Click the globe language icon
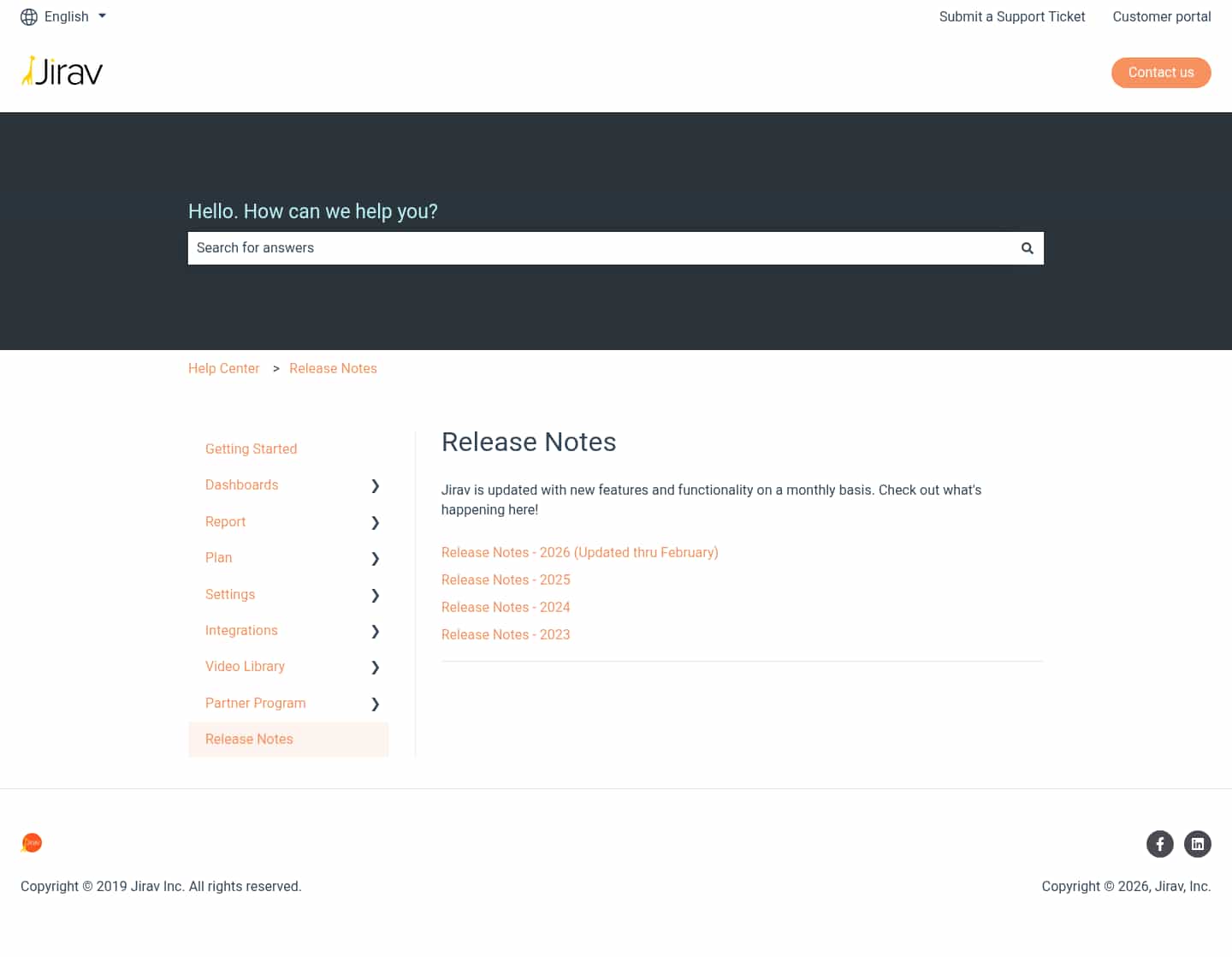 (28, 16)
